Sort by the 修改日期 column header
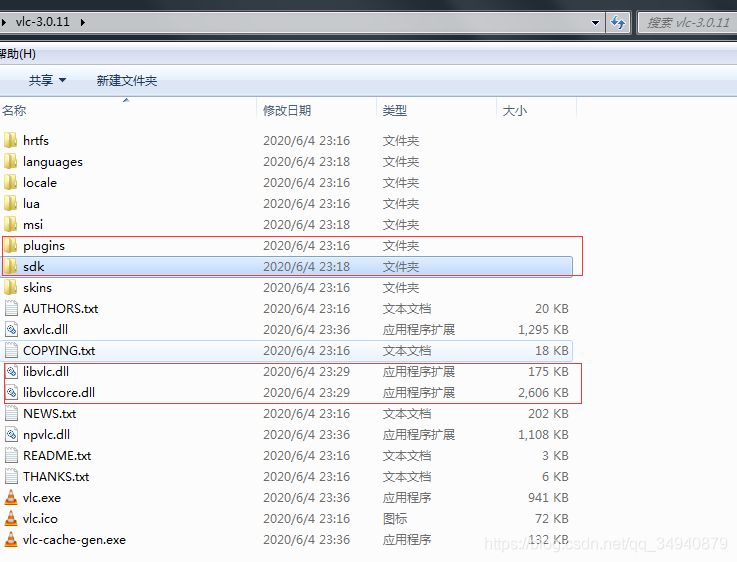Image resolution: width=737 pixels, height=562 pixels. coord(317,110)
